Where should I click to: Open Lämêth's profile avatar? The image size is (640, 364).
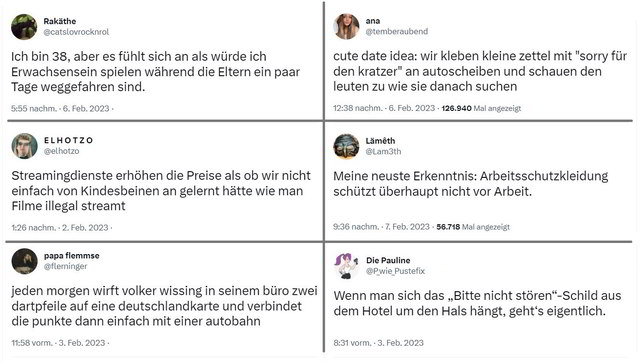tap(346, 146)
